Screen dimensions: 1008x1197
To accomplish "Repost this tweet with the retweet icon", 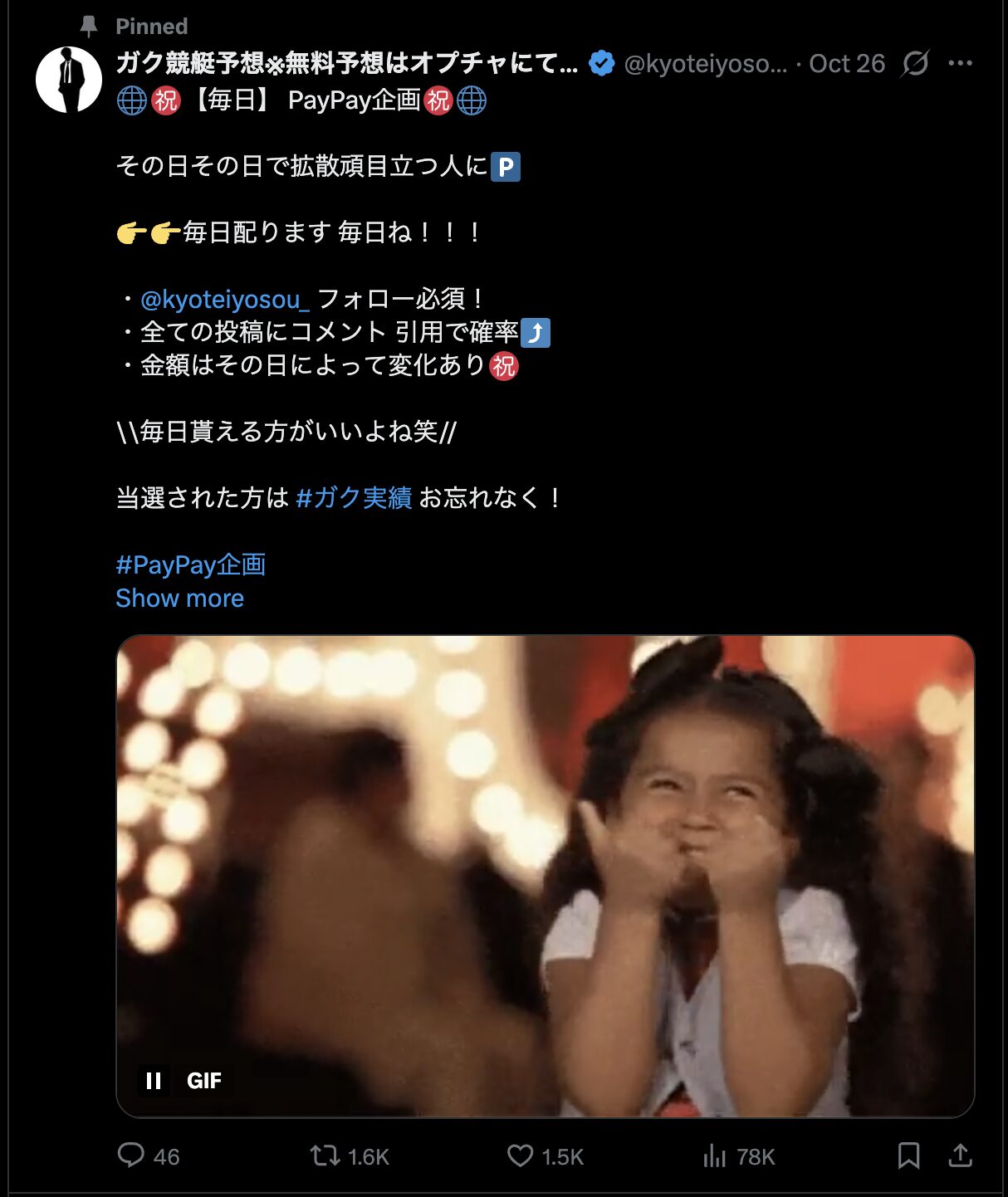I will click(x=325, y=1155).
